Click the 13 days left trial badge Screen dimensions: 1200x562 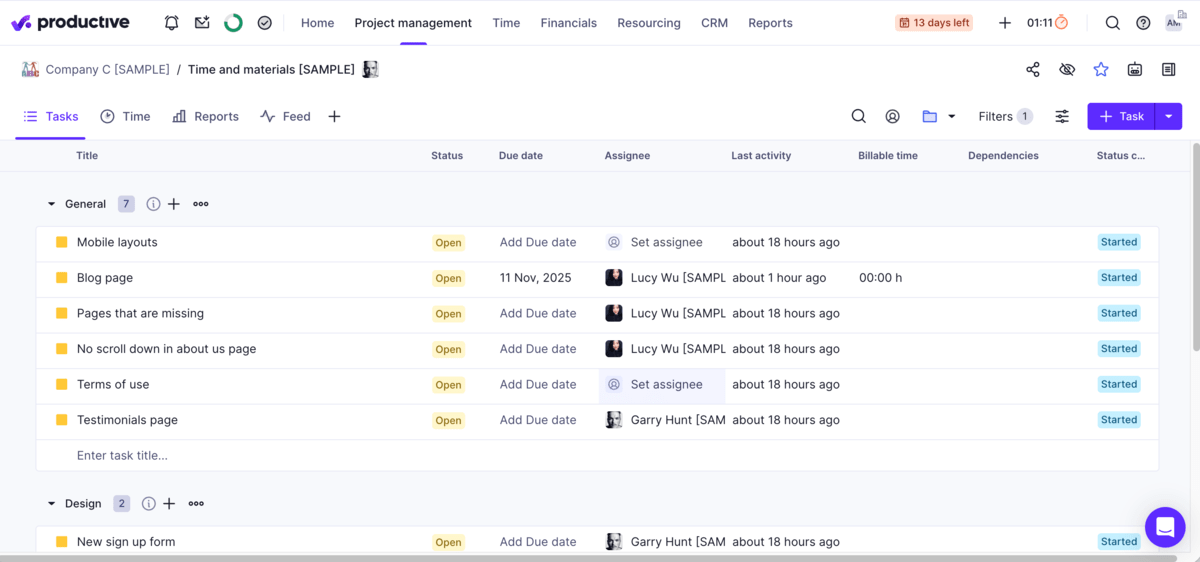(x=934, y=23)
